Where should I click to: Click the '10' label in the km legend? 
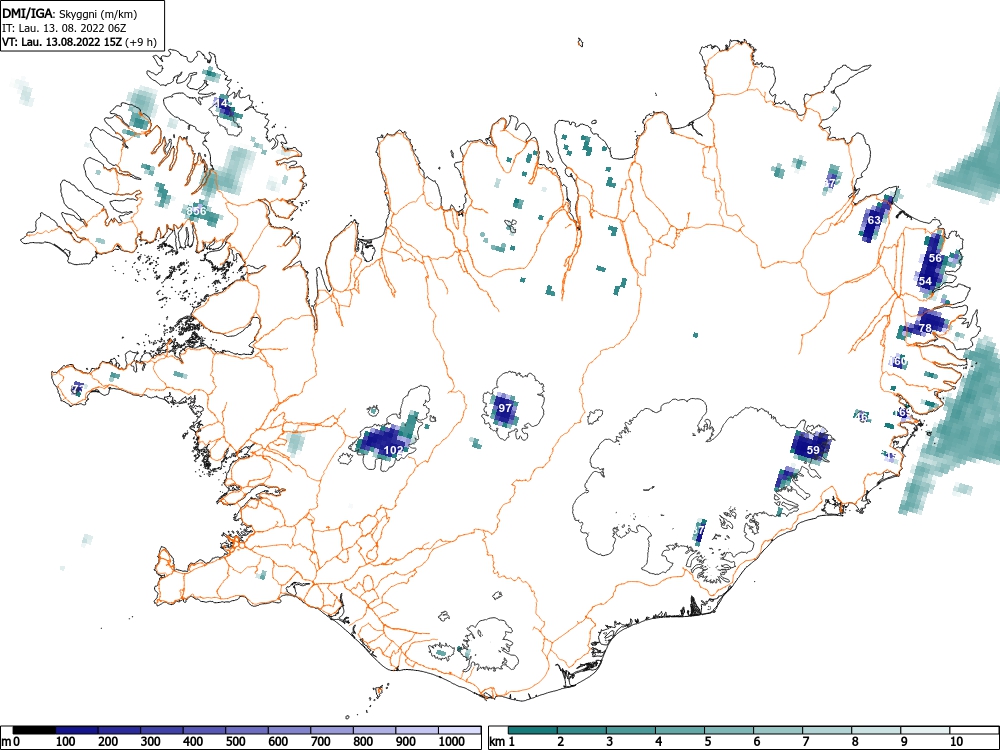(x=955, y=742)
